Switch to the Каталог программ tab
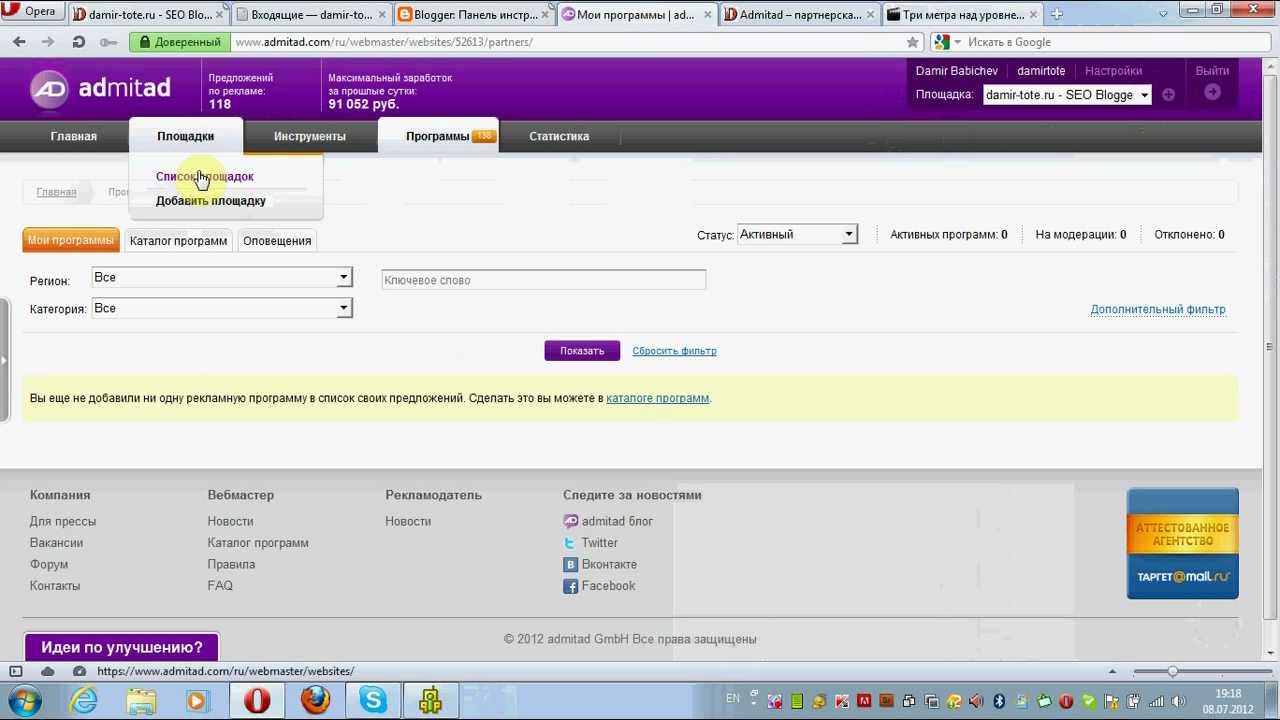Image resolution: width=1280 pixels, height=720 pixels. [x=178, y=241]
